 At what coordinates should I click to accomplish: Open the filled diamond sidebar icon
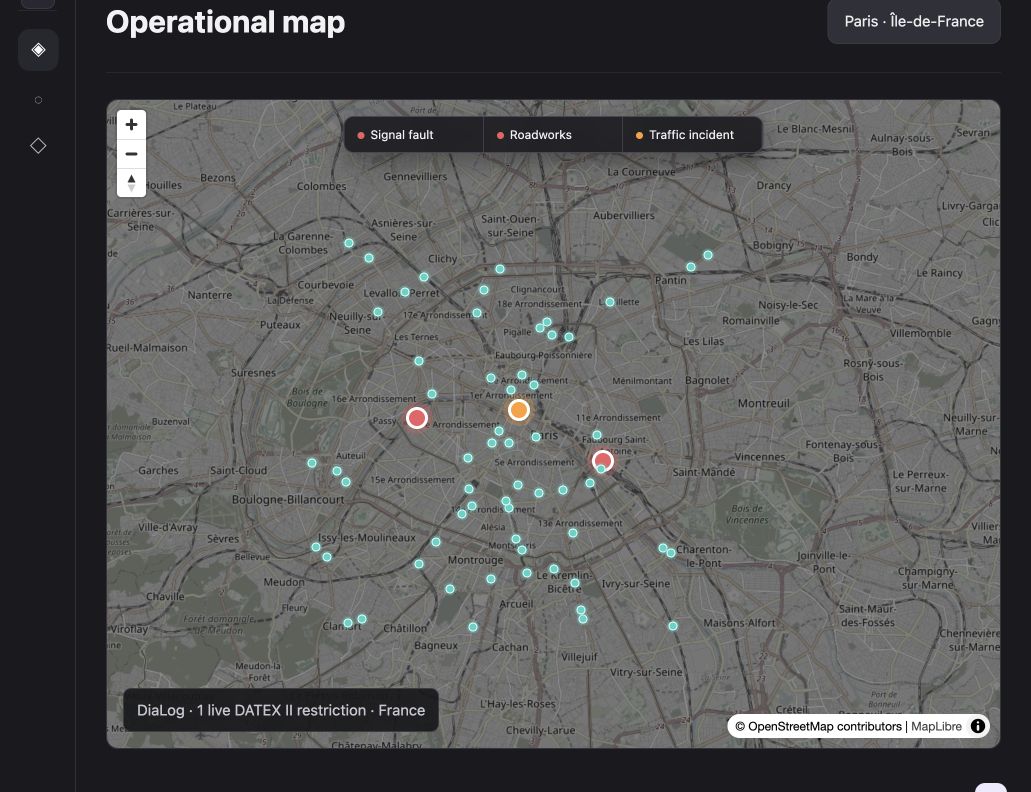pyautogui.click(x=38, y=50)
